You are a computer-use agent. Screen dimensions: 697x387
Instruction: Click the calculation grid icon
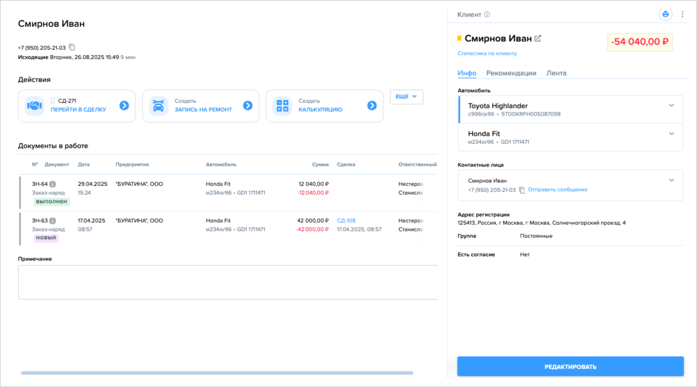coord(282,106)
